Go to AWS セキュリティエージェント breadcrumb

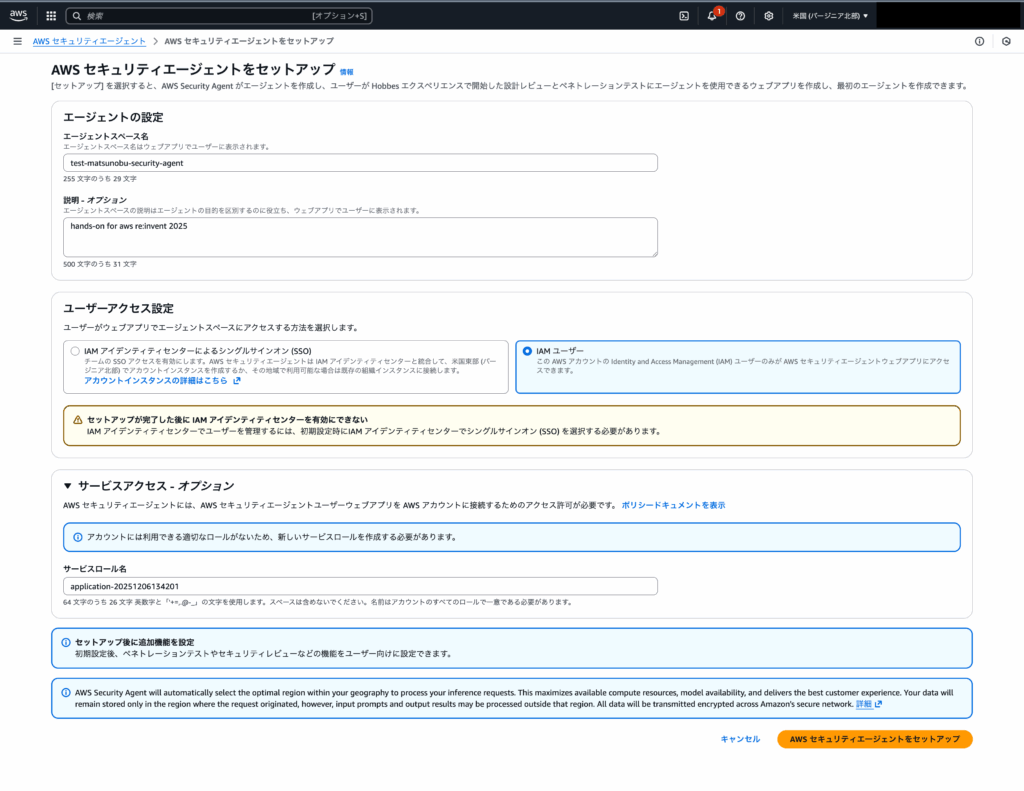[89, 41]
